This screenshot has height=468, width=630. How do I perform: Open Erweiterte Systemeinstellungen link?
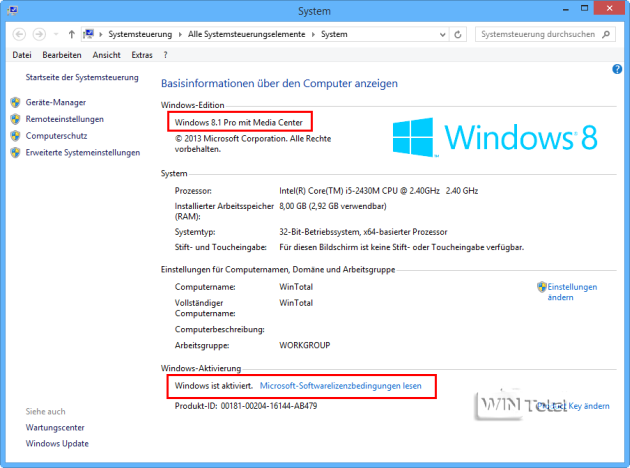pos(83,153)
